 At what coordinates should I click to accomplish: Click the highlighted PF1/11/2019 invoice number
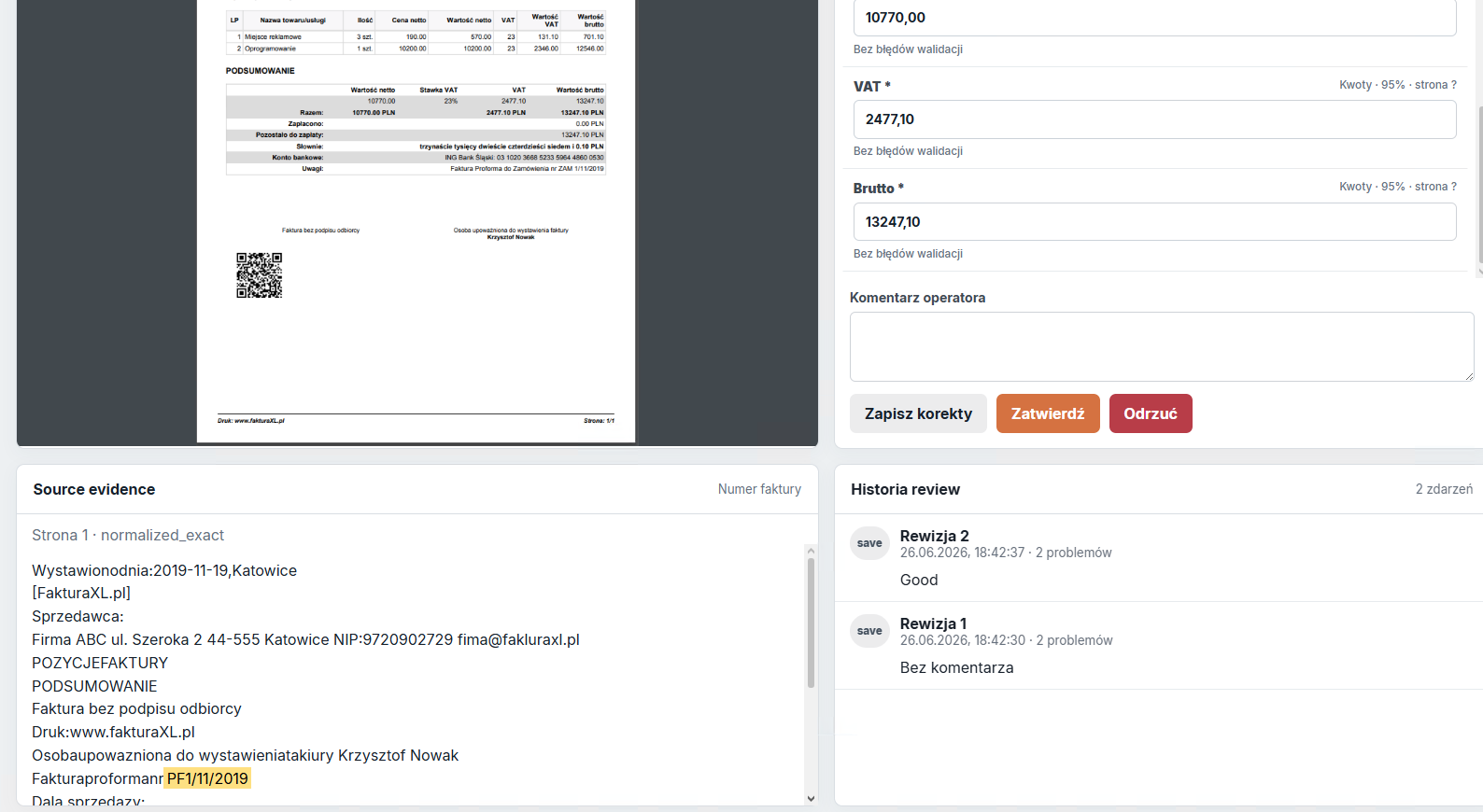207,778
